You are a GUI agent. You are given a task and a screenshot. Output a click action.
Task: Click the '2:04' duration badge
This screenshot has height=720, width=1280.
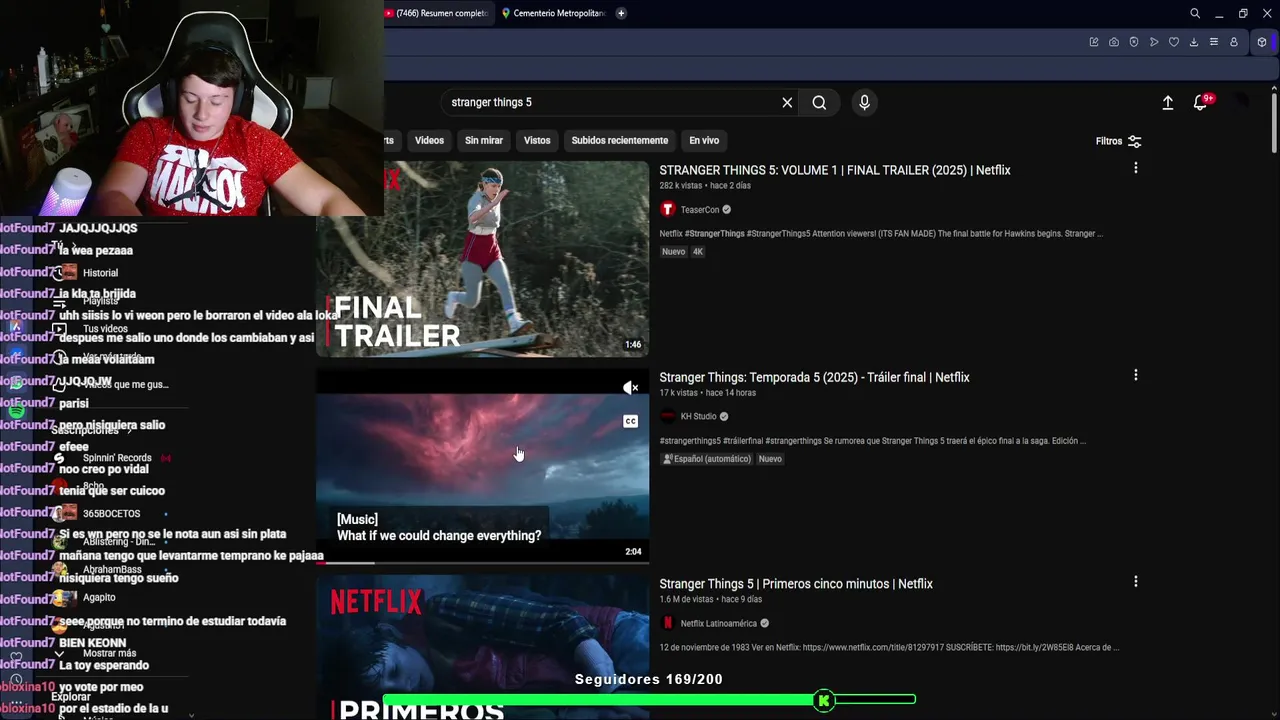tap(633, 552)
